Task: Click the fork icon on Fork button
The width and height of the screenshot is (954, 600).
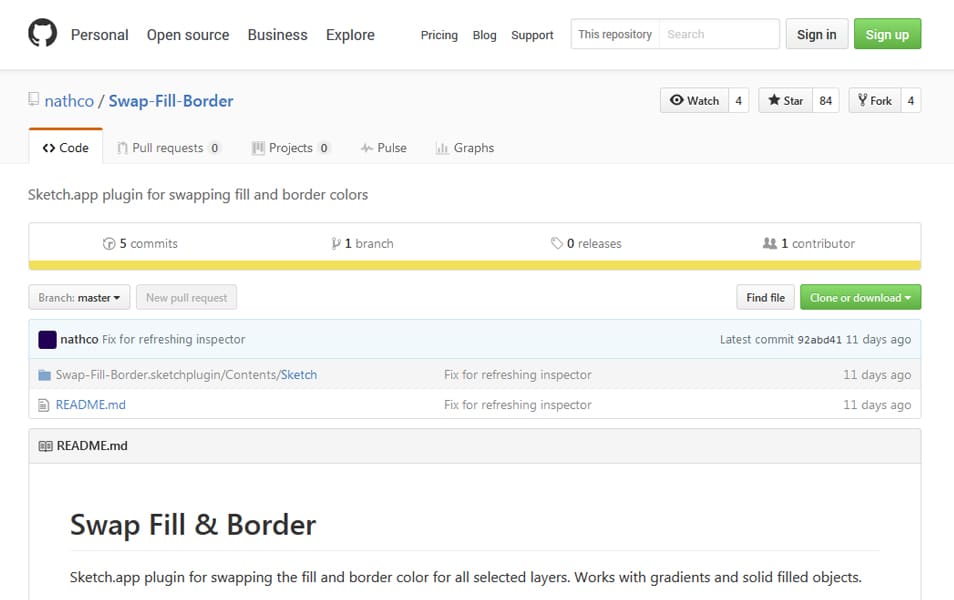Action: 862,100
